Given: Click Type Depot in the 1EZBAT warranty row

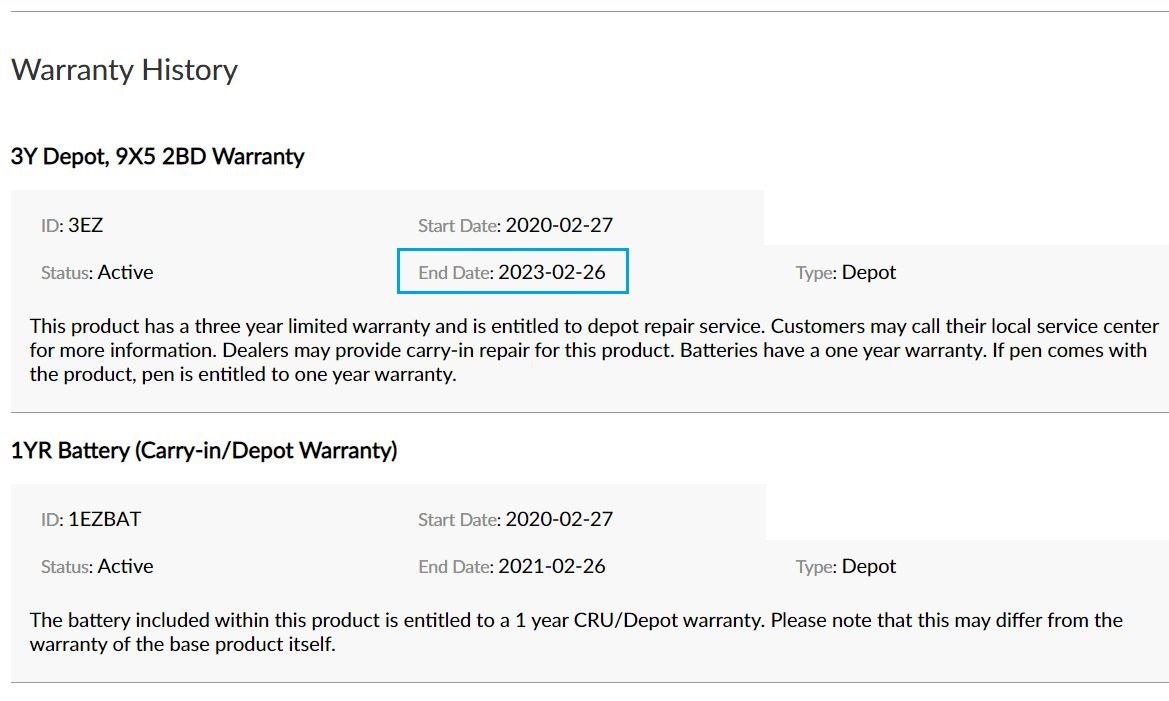Looking at the screenshot, I should pyautogui.click(x=845, y=566).
